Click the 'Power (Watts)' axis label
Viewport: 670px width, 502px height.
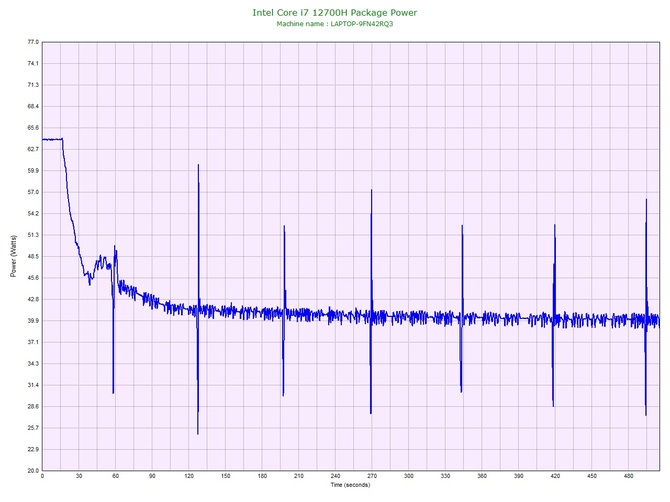pos(13,256)
